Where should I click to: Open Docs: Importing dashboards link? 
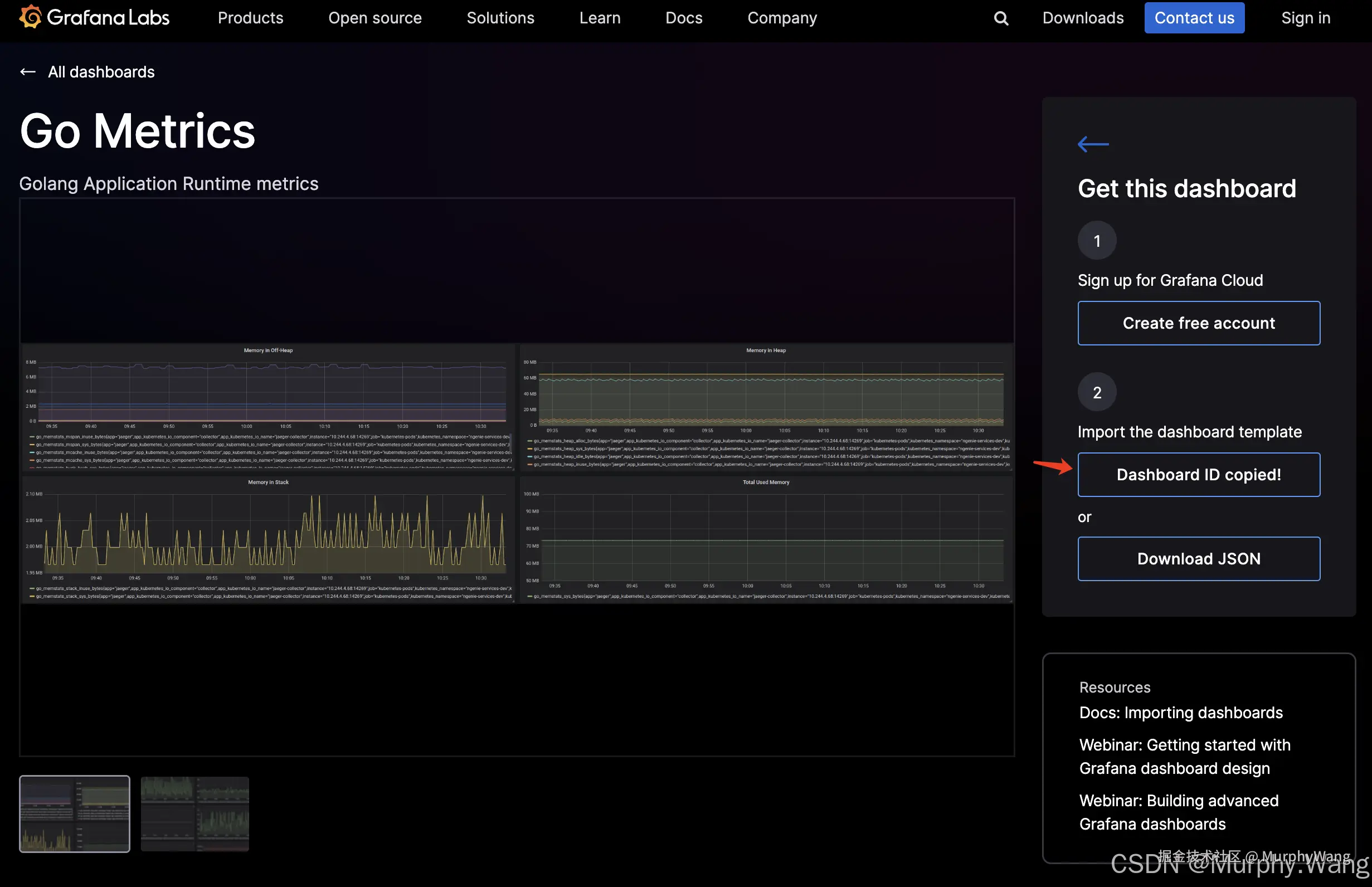1180,713
